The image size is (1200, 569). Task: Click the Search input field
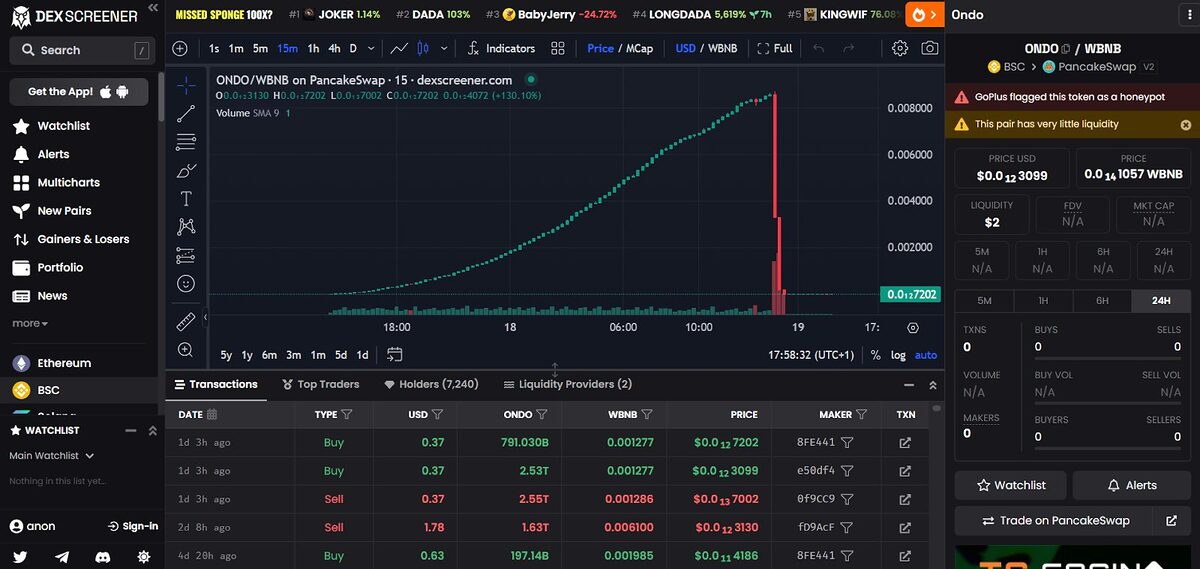point(81,50)
